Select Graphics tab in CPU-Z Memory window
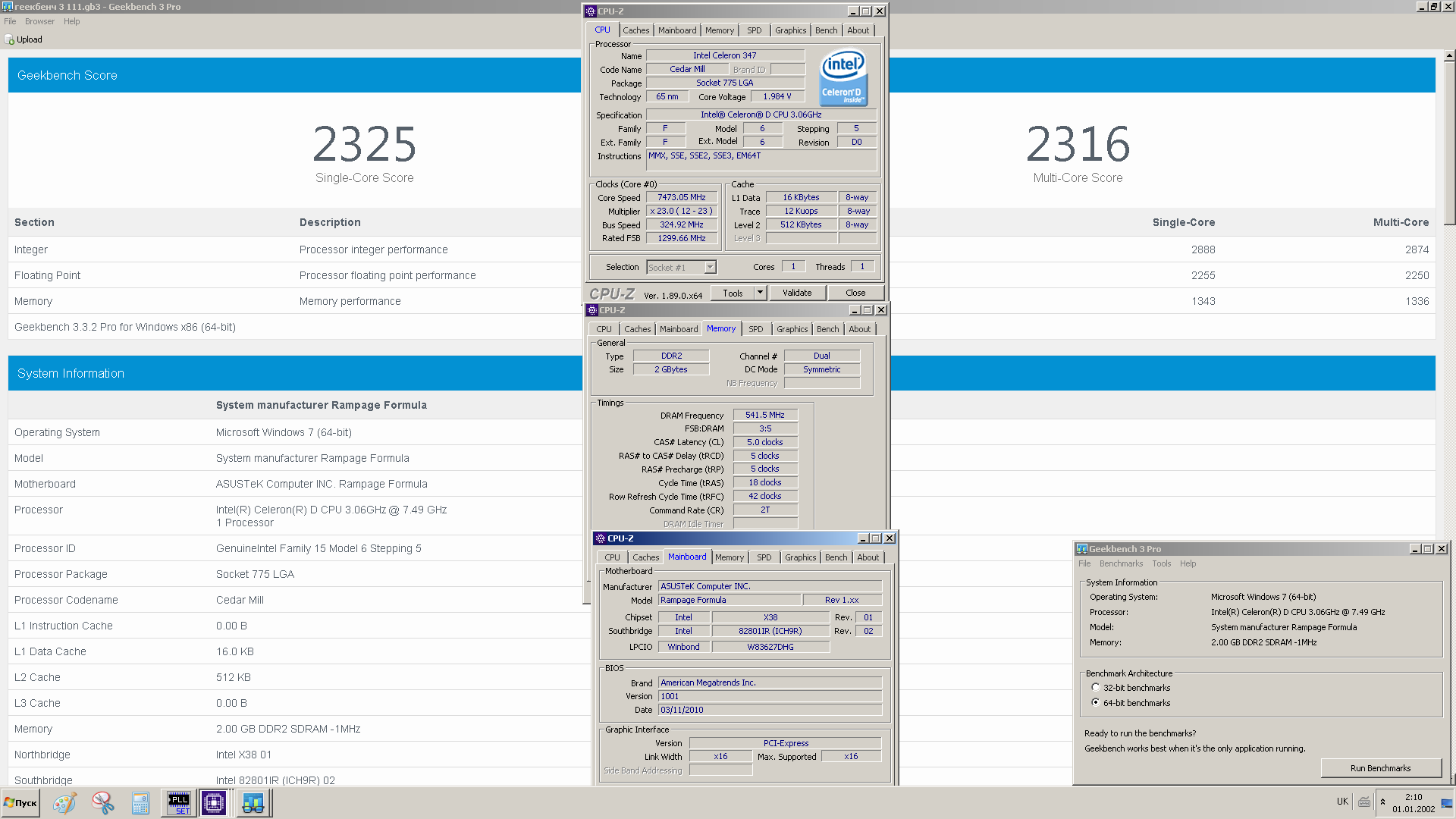 [x=792, y=329]
